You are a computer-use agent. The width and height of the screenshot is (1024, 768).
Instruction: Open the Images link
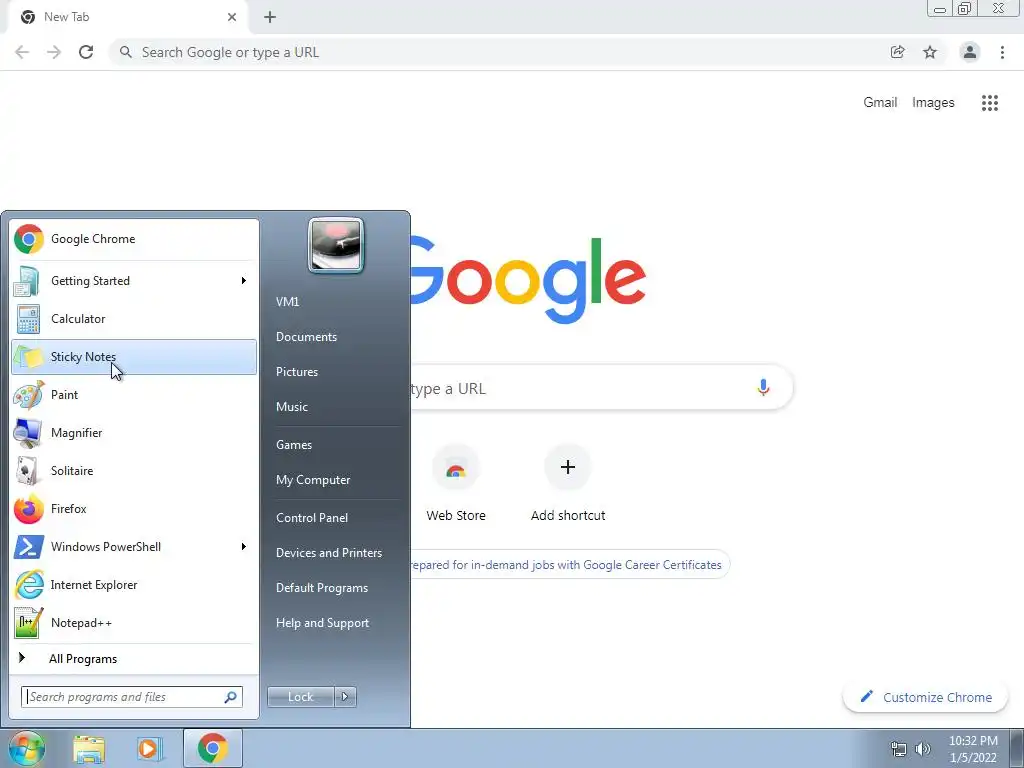coord(933,103)
